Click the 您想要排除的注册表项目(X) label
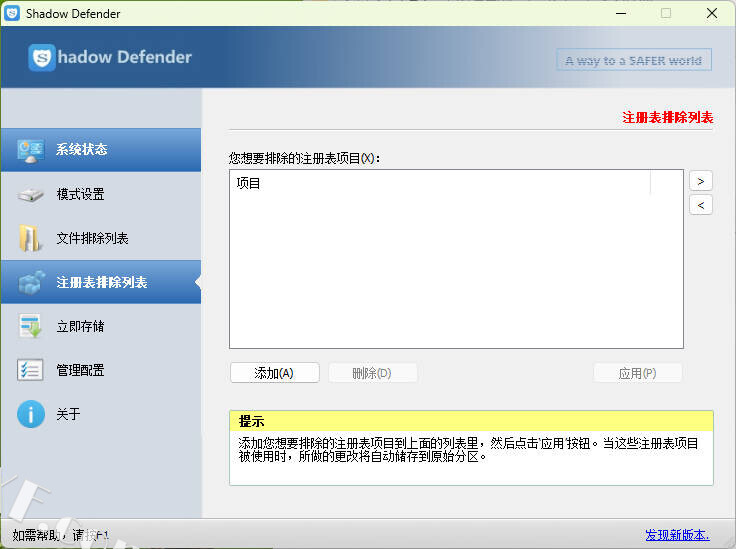The height and width of the screenshot is (549, 736). (x=304, y=158)
